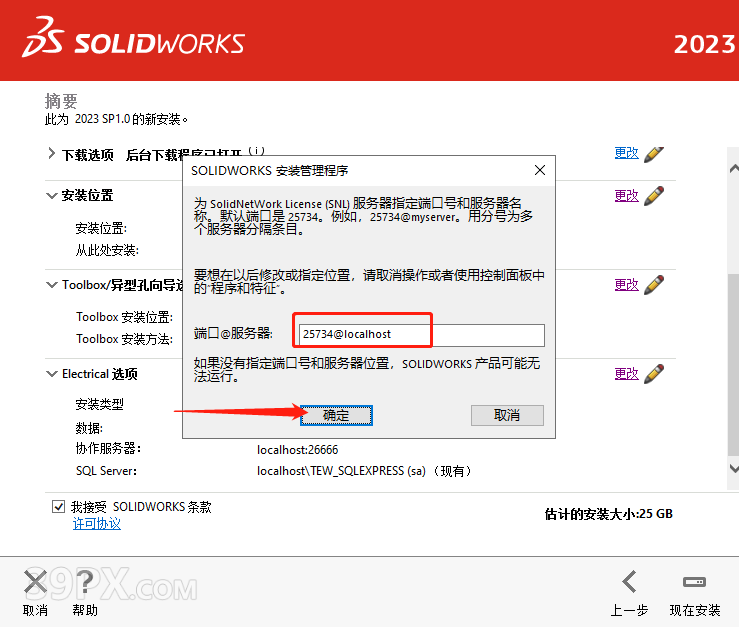Click the pencil icon beside Toolbox options
The width and height of the screenshot is (739, 627).
[x=654, y=285]
